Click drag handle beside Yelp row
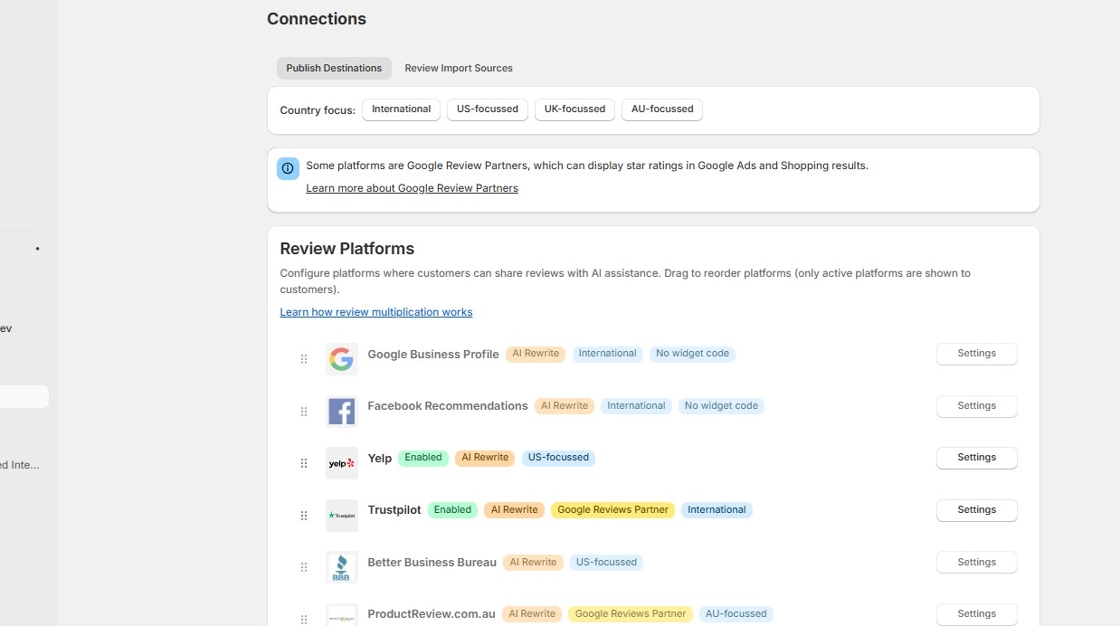 (304, 463)
